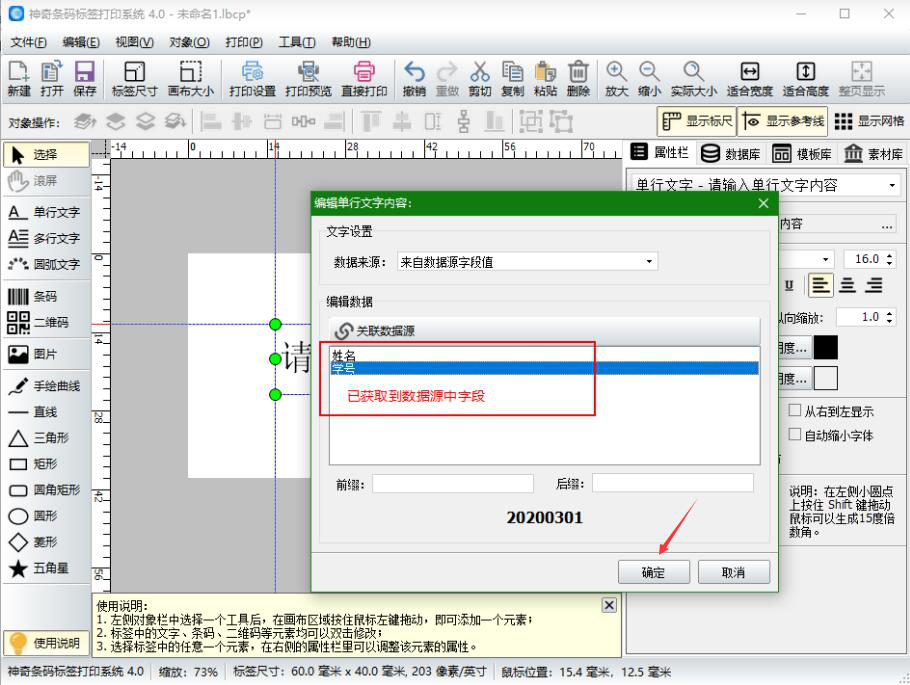Select the 条码 barcode tool

[x=45, y=296]
